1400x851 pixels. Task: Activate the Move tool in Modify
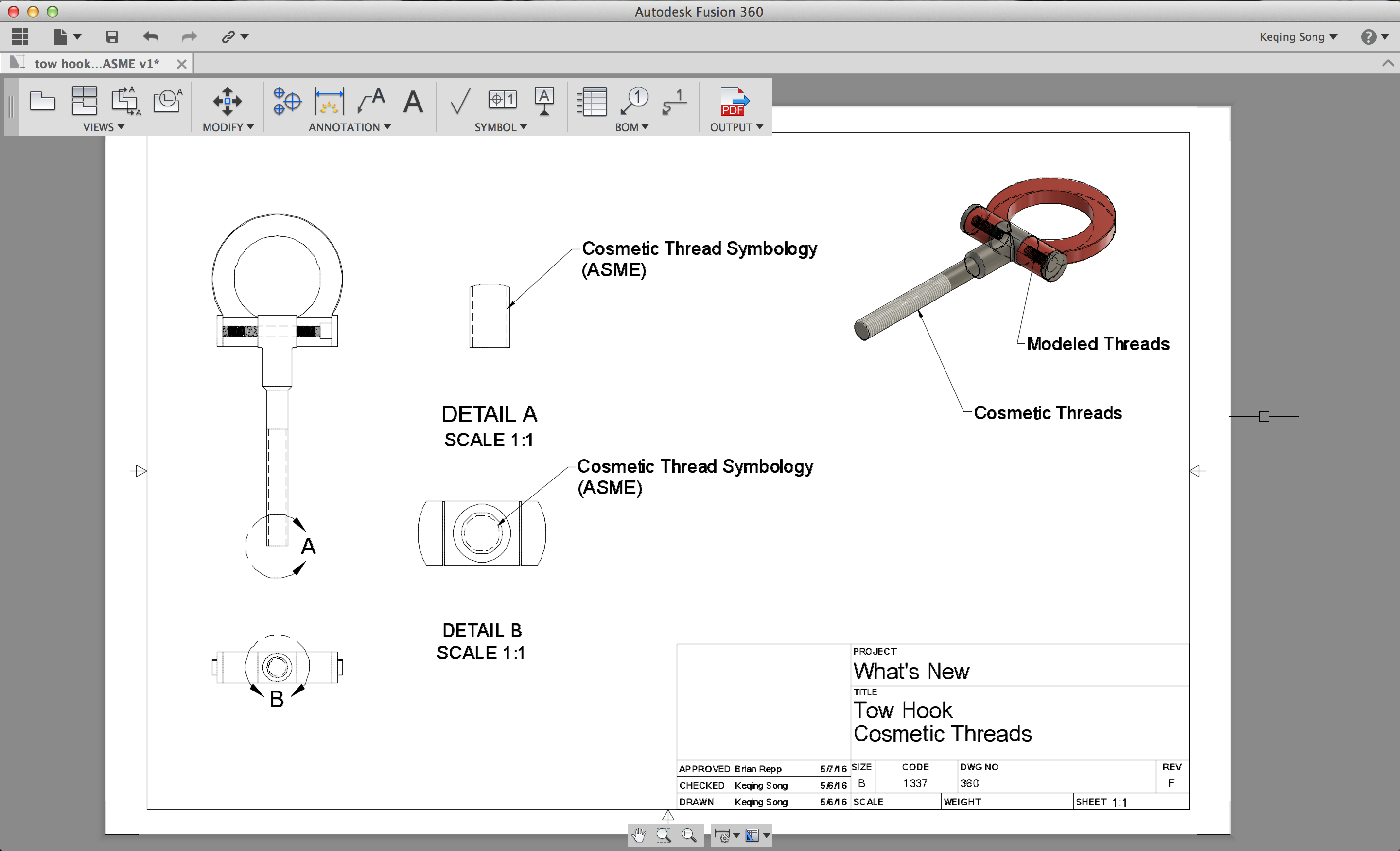pos(227,101)
